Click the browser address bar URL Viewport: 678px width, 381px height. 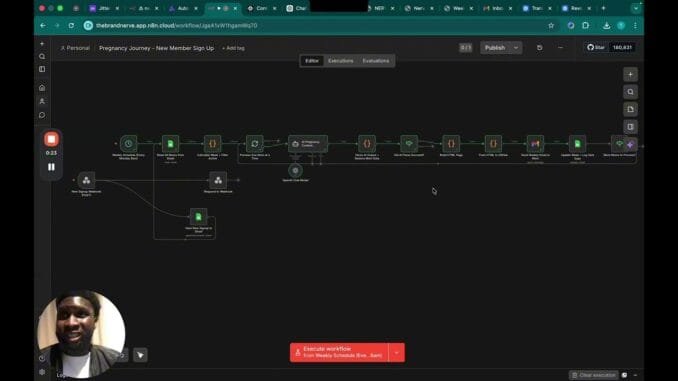tap(177, 26)
